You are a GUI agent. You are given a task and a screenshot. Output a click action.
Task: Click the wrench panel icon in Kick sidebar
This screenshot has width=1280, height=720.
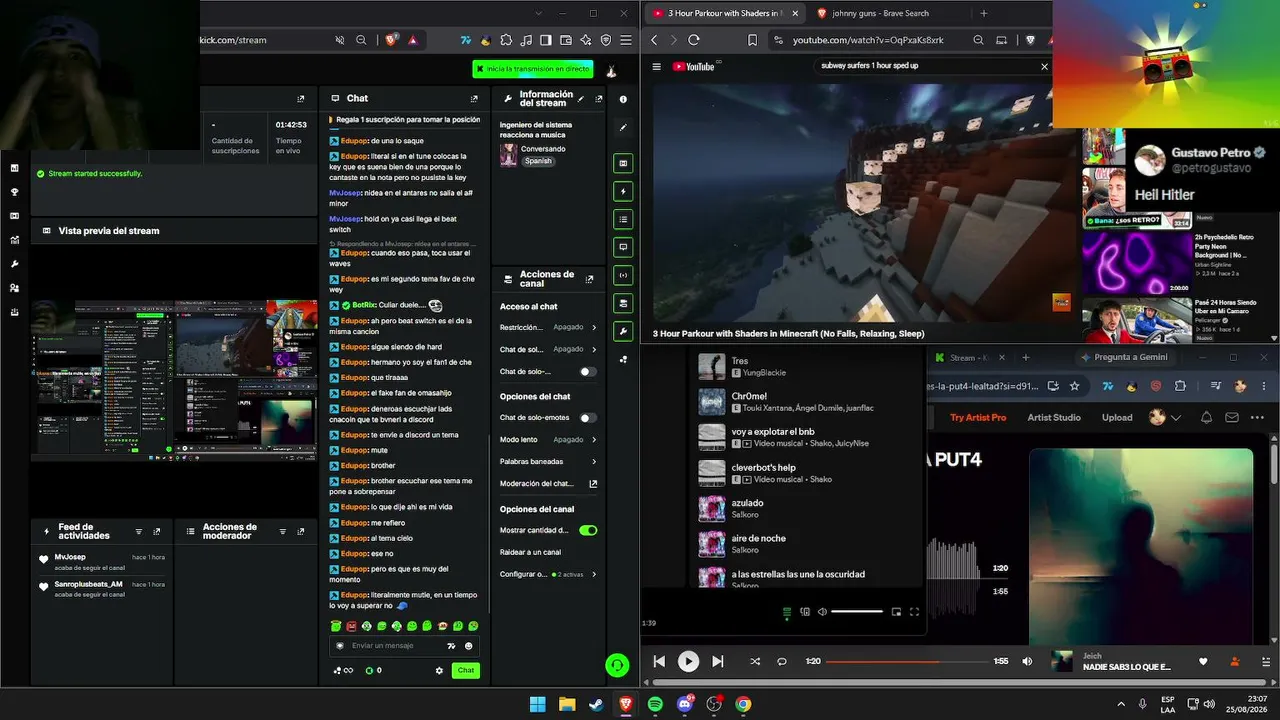(x=623, y=331)
